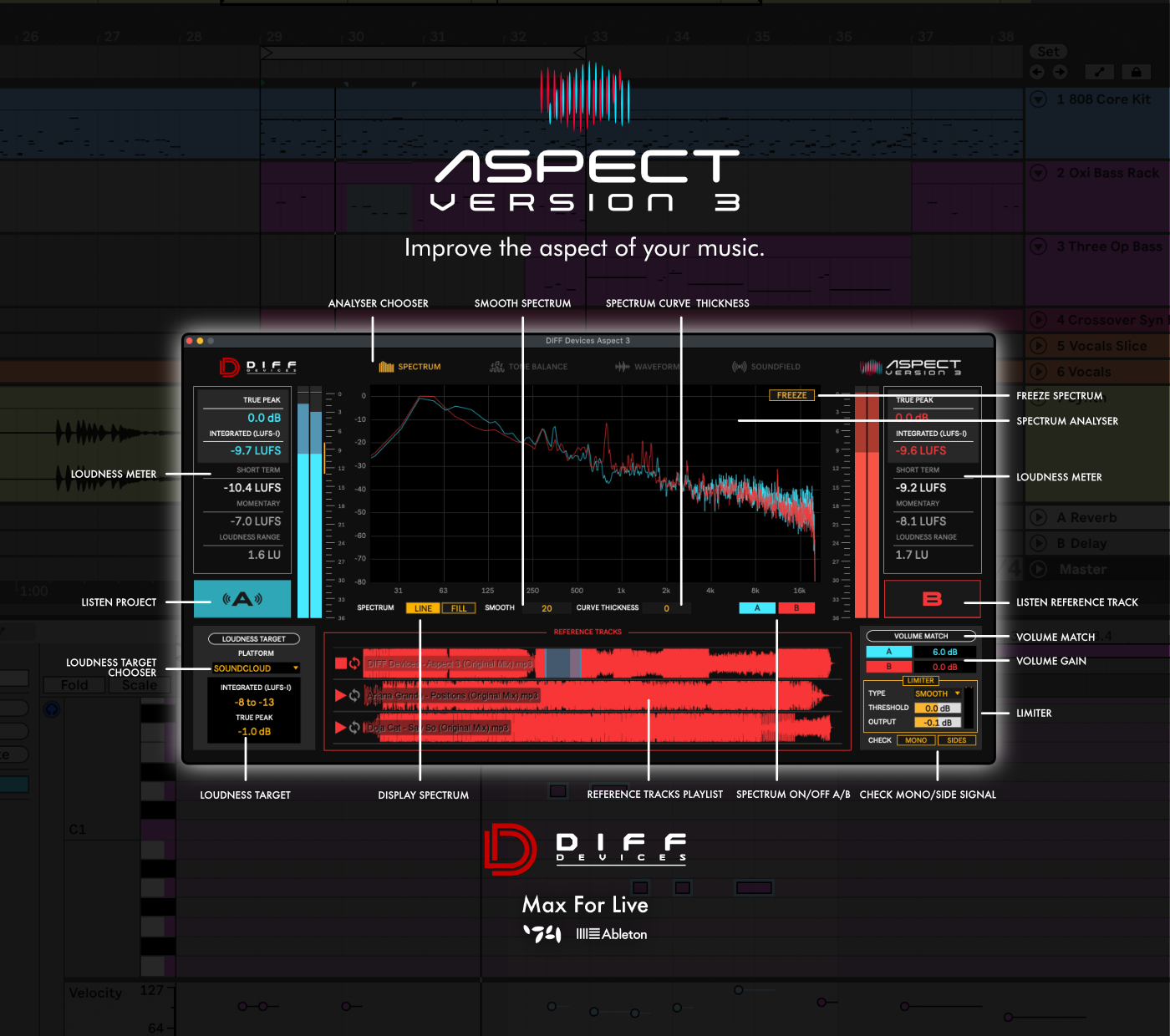Click the DIFF Devices logo in plugin header
Screen dimensions: 1170x1036
click(258, 367)
